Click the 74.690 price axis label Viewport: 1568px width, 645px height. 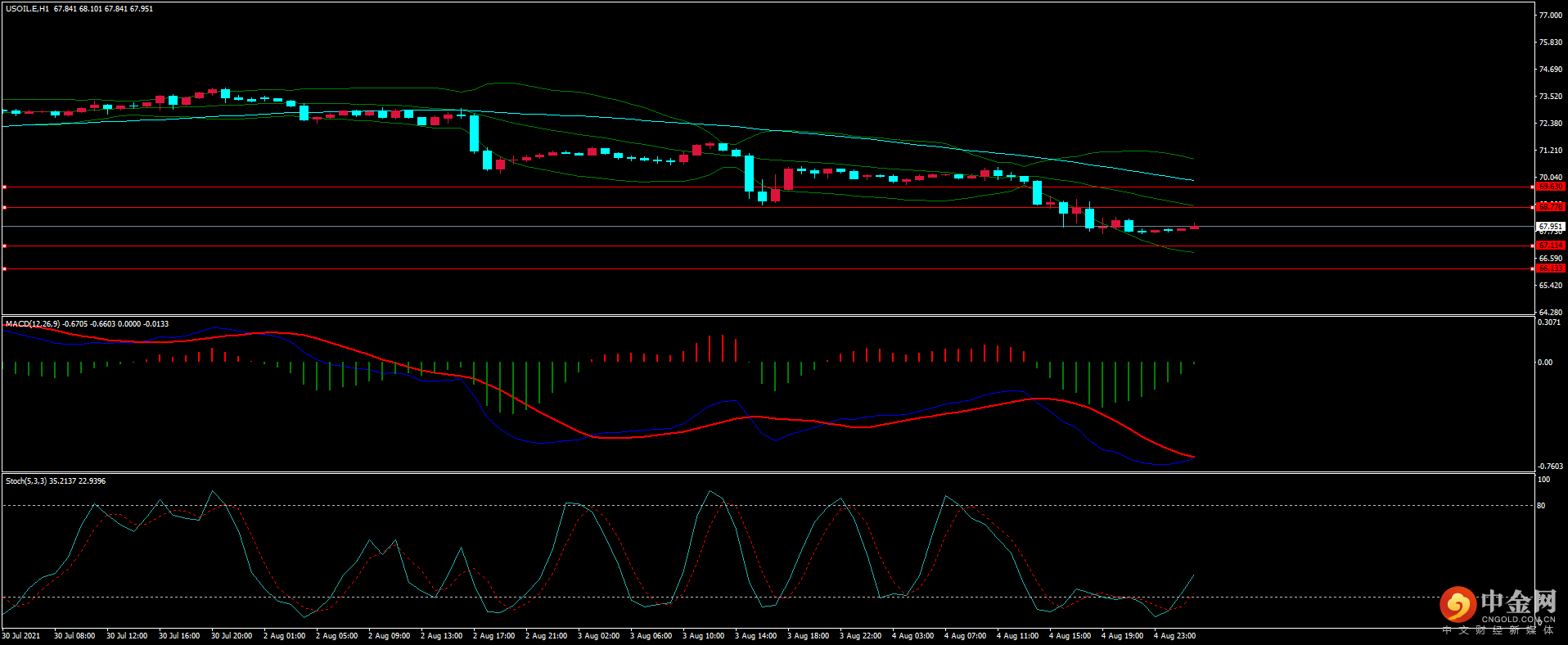(1551, 70)
